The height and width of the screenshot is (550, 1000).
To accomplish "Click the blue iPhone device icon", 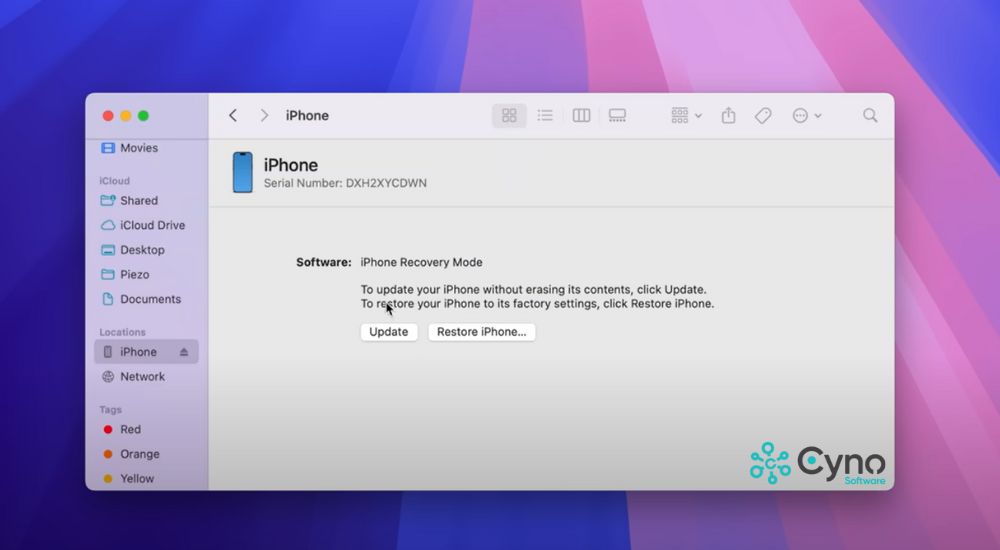I will (242, 172).
